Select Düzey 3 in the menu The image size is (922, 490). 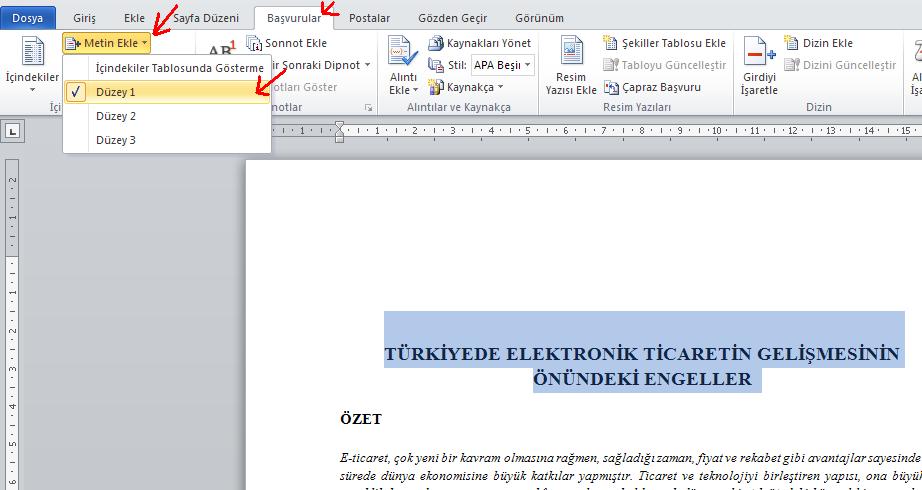pos(167,140)
